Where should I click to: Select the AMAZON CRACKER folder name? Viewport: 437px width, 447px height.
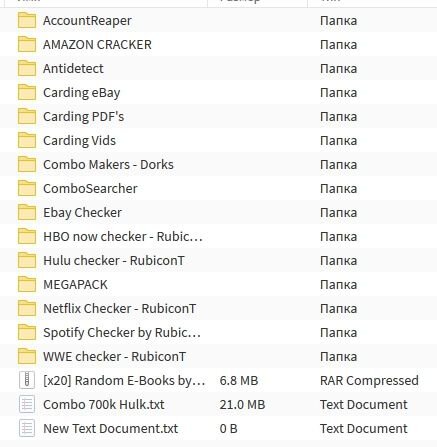click(97, 45)
